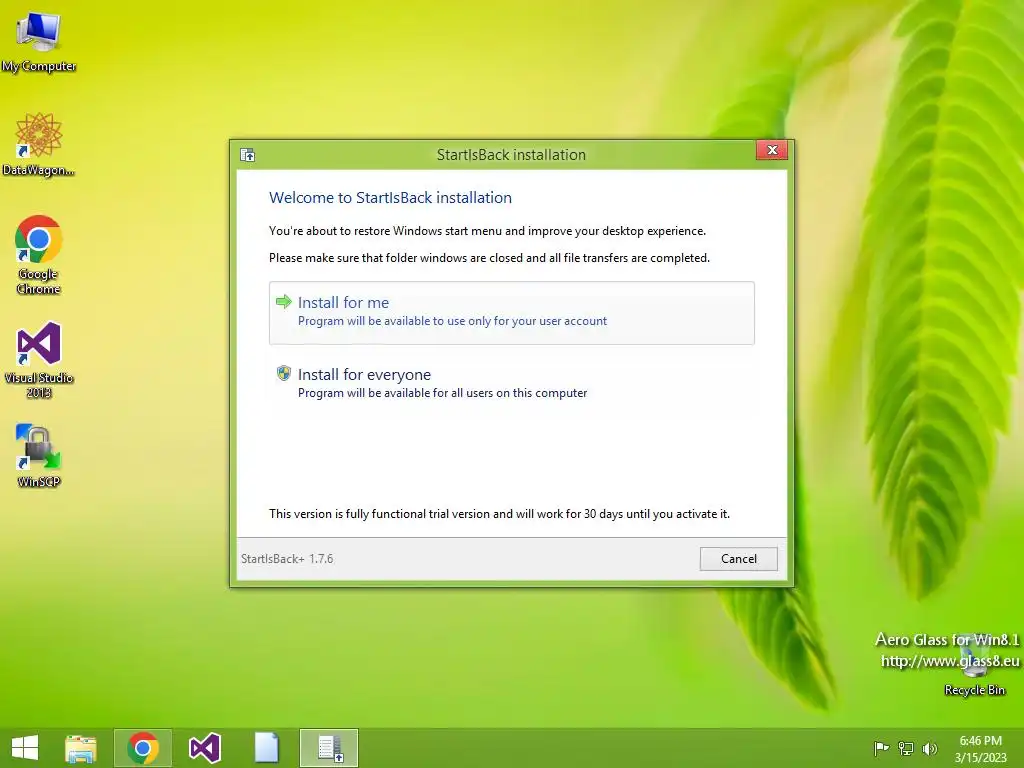Choose Install for me option
The height and width of the screenshot is (768, 1024).
pos(511,313)
